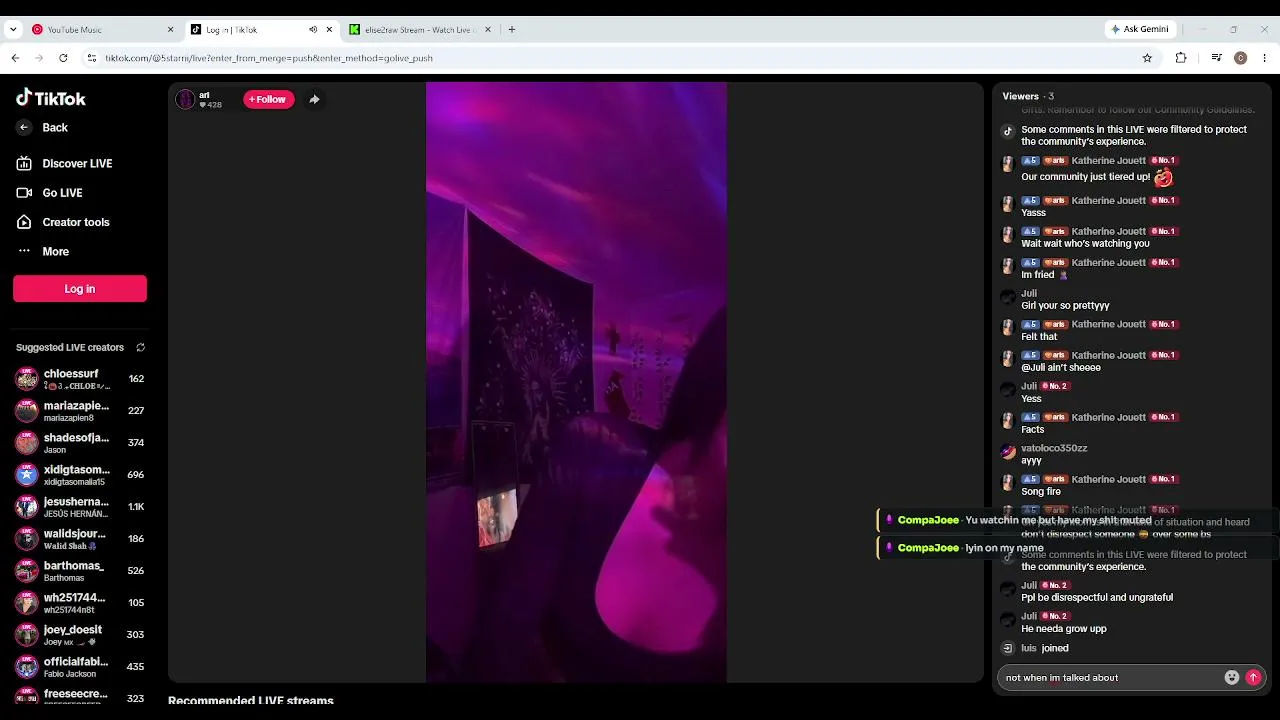Open Discover LIVE from the sidebar
This screenshot has width=1280, height=720.
(77, 164)
